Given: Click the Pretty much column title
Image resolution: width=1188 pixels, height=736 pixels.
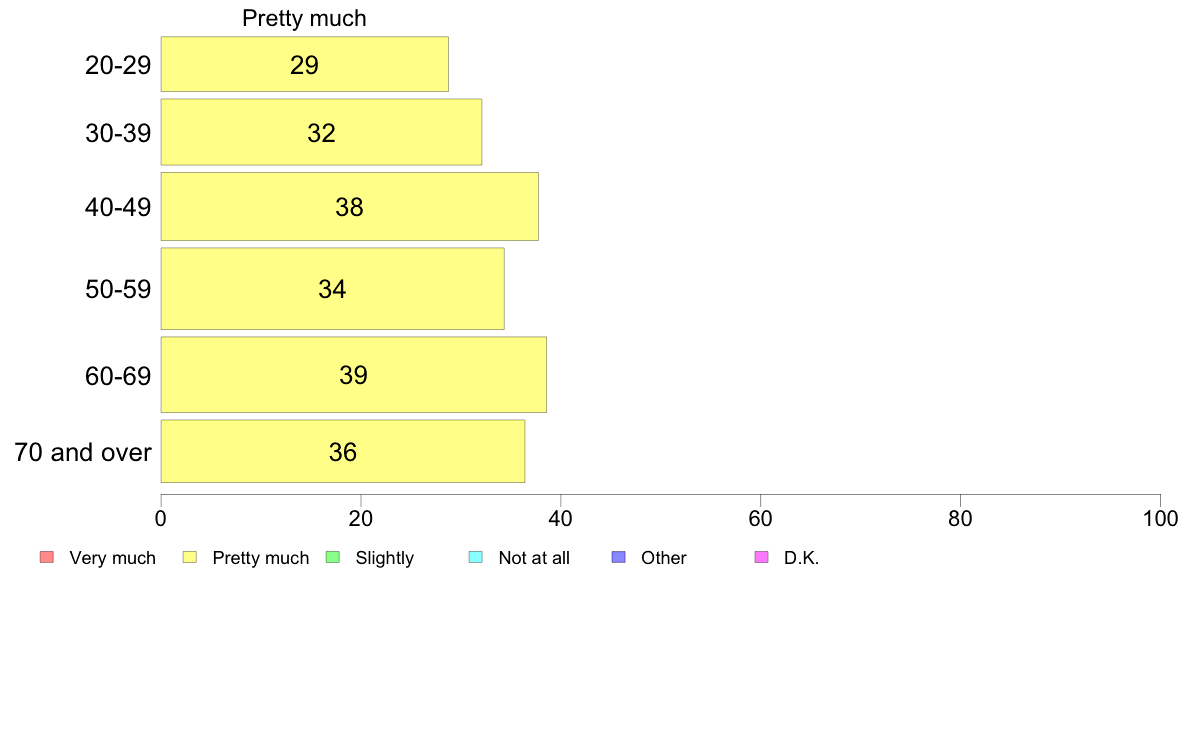Looking at the screenshot, I should (304, 18).
